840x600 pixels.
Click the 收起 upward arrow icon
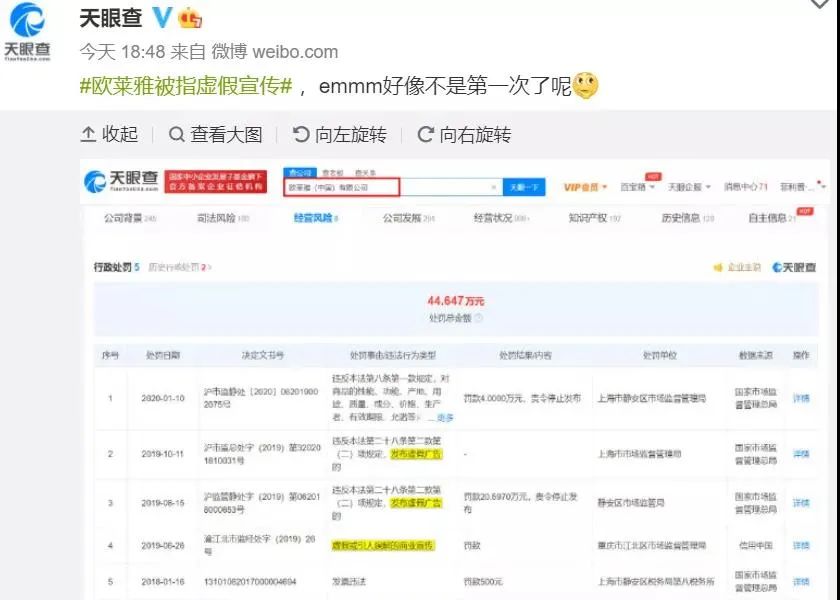(88, 134)
